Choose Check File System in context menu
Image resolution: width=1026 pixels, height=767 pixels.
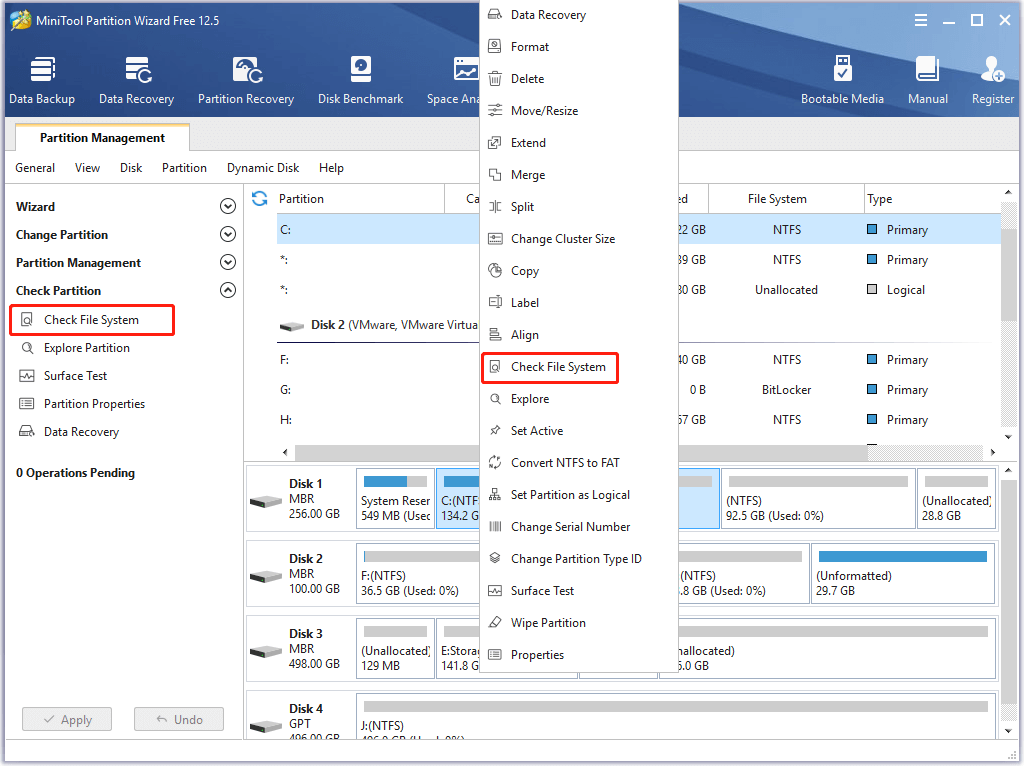pos(557,367)
